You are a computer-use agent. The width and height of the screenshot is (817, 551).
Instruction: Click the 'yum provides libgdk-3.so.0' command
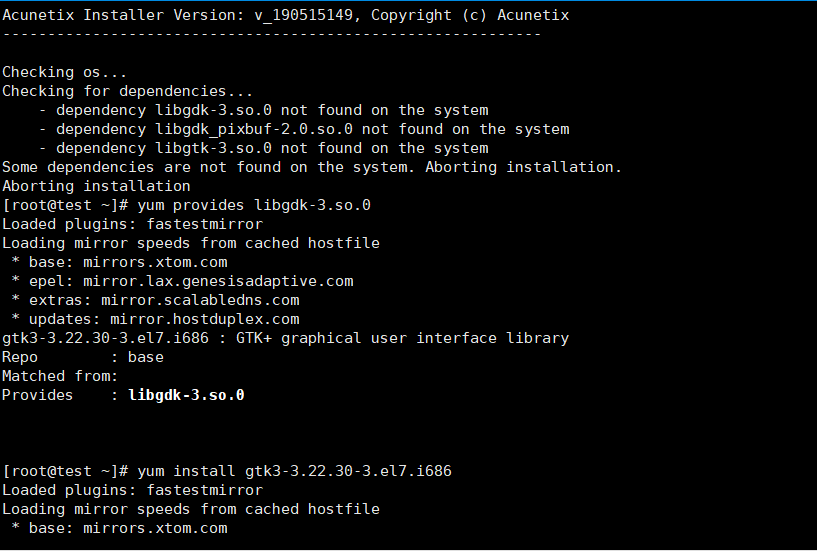click(254, 205)
